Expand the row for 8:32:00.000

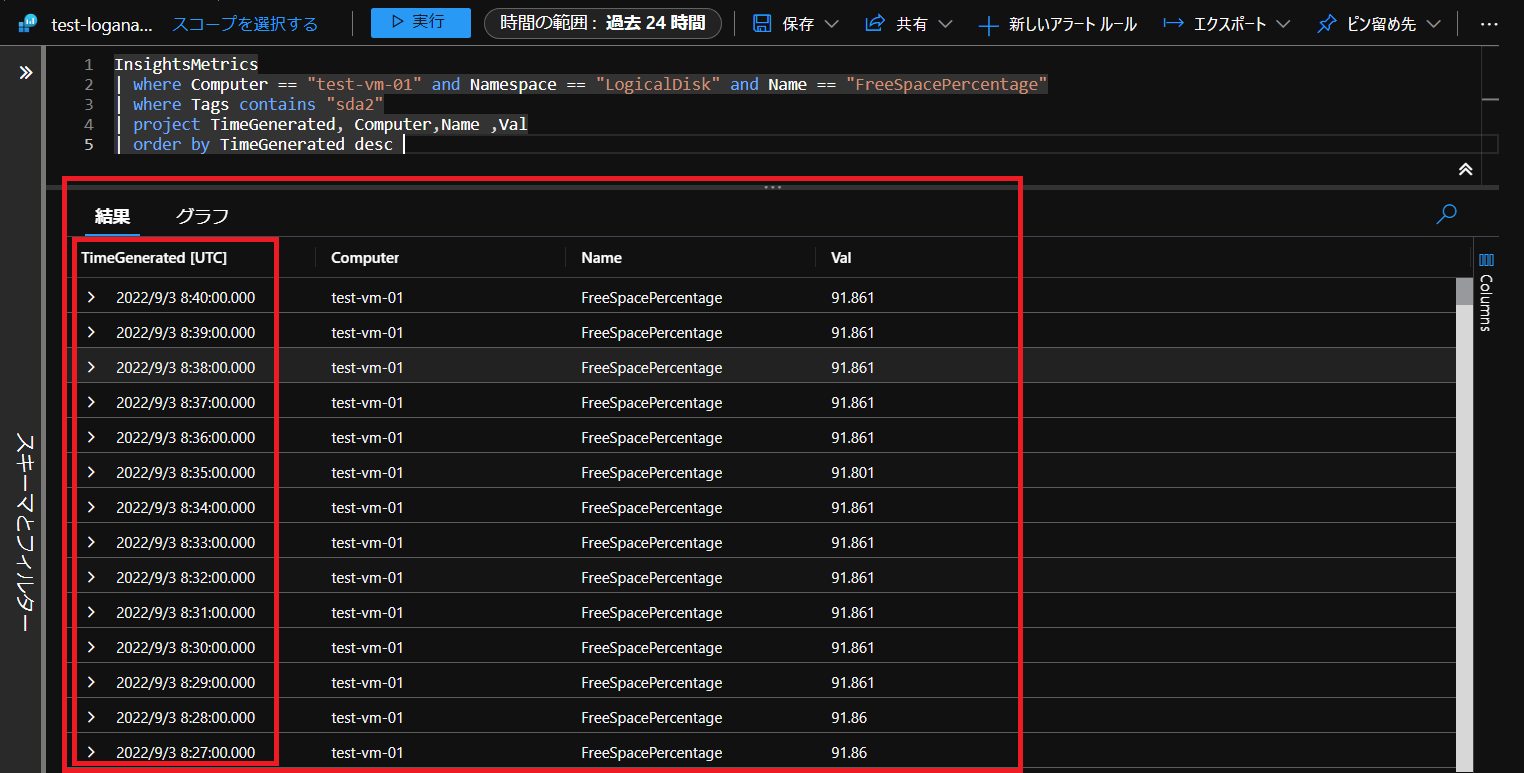[91, 577]
